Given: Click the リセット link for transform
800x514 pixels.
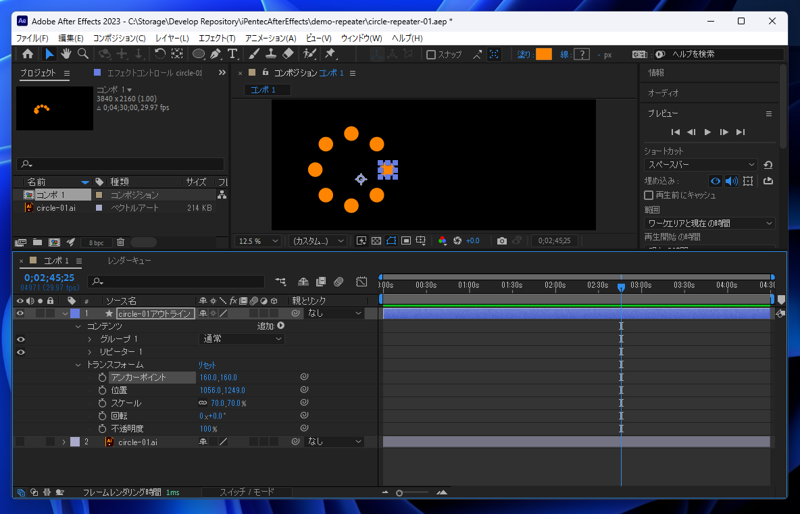Looking at the screenshot, I should click(x=207, y=365).
